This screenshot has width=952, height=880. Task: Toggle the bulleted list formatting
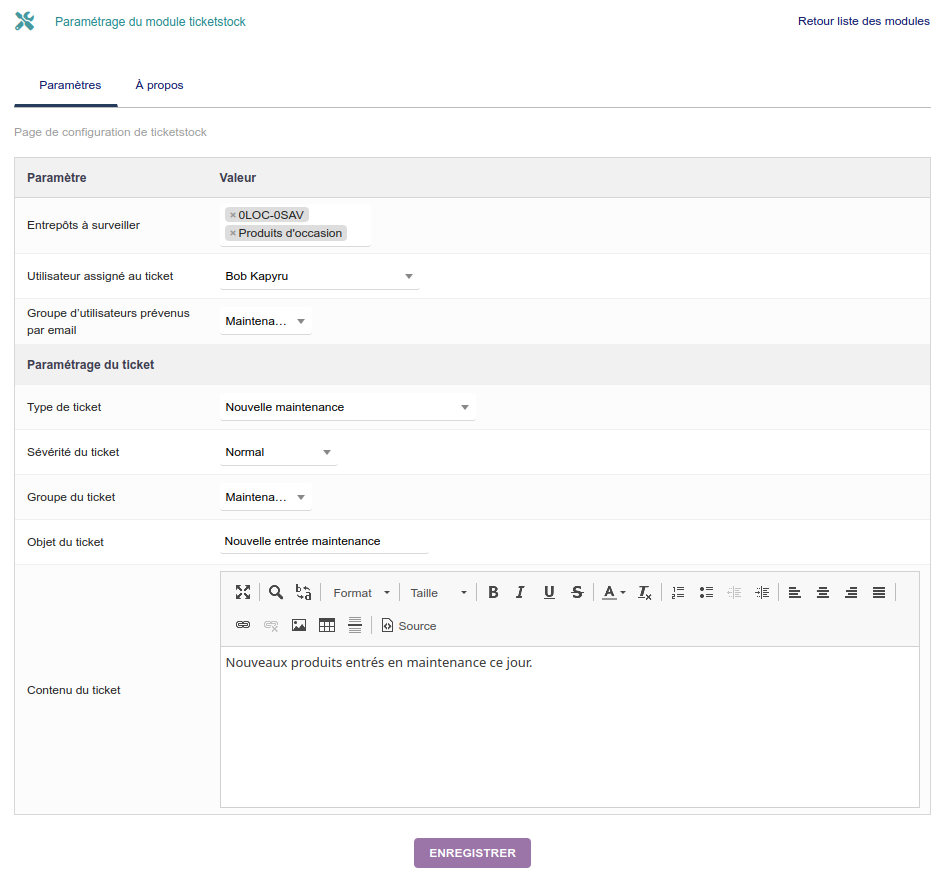tap(706, 592)
